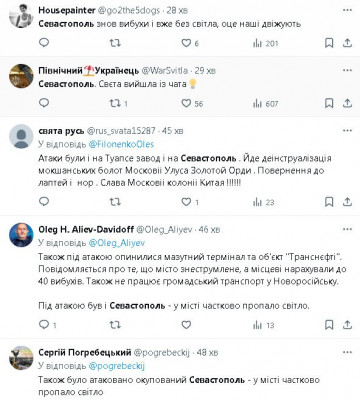360x400 pixels.
Task: Open the @pogrebeckij reply-to link
Action: coord(117,366)
